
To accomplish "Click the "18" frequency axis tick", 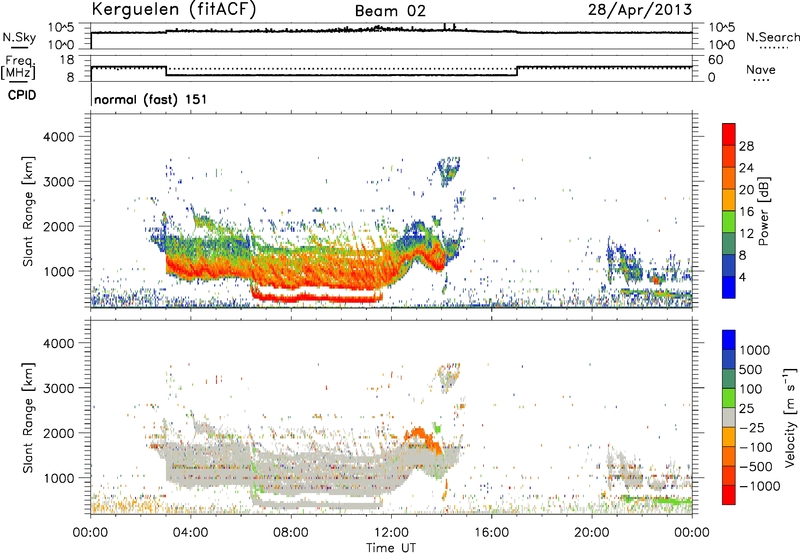I will click(x=66, y=60).
